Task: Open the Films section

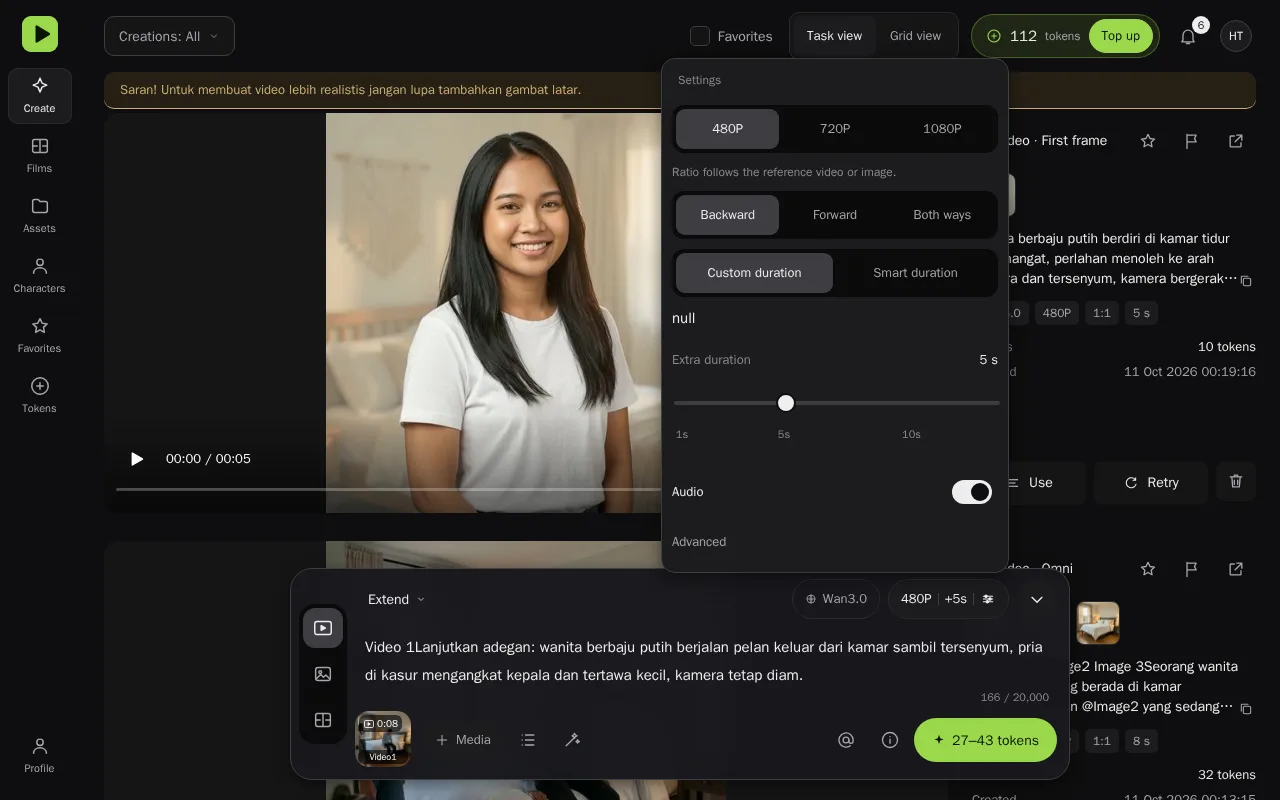Action: click(40, 156)
